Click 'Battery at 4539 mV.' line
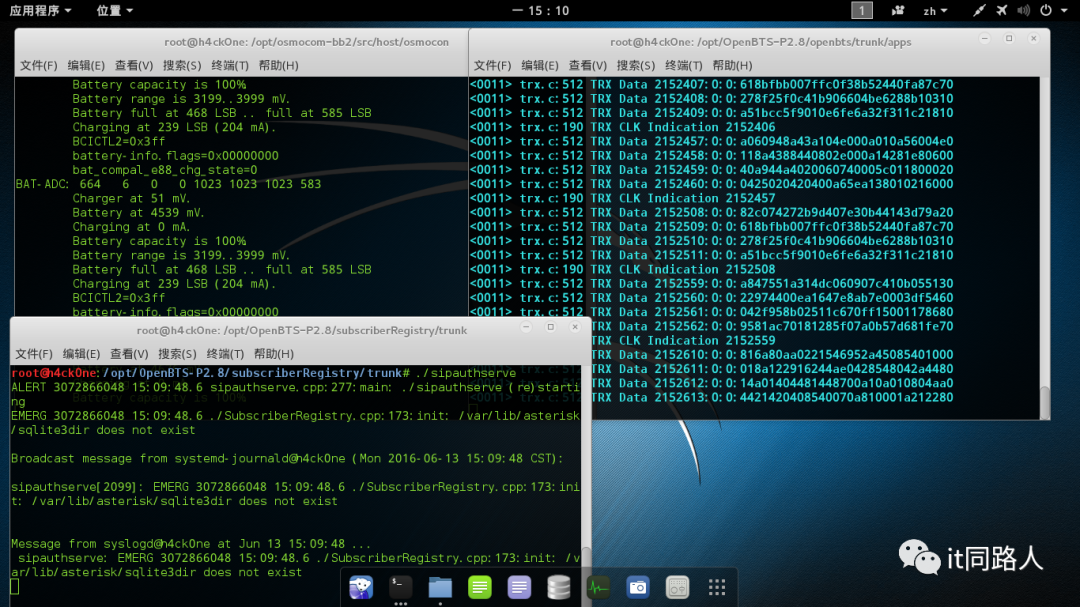Image resolution: width=1080 pixels, height=607 pixels. click(138, 213)
